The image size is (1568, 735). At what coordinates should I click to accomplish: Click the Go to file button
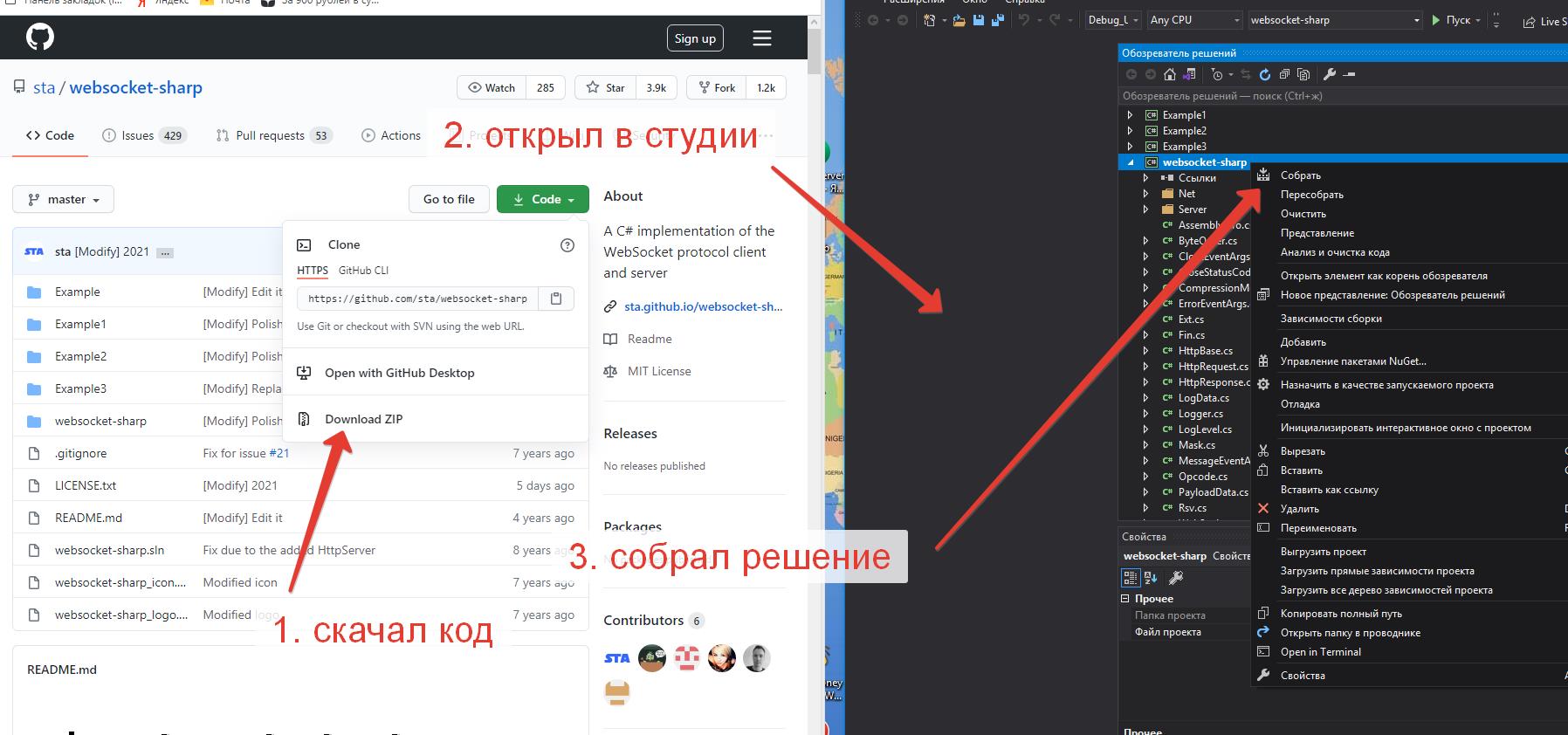tap(449, 200)
